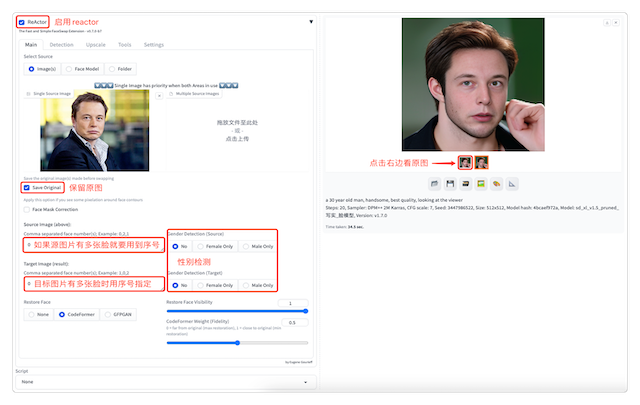This screenshot has width=640, height=405.
Task: Close the gallery preview with top-right X
Action: click(x=616, y=23)
